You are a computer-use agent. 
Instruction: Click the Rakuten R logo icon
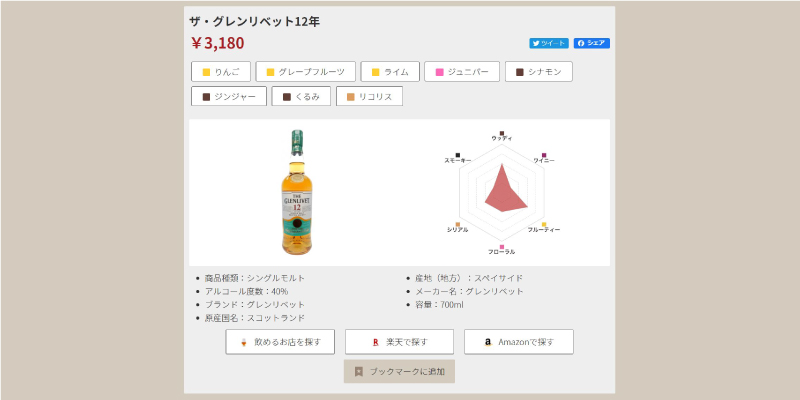tap(375, 342)
